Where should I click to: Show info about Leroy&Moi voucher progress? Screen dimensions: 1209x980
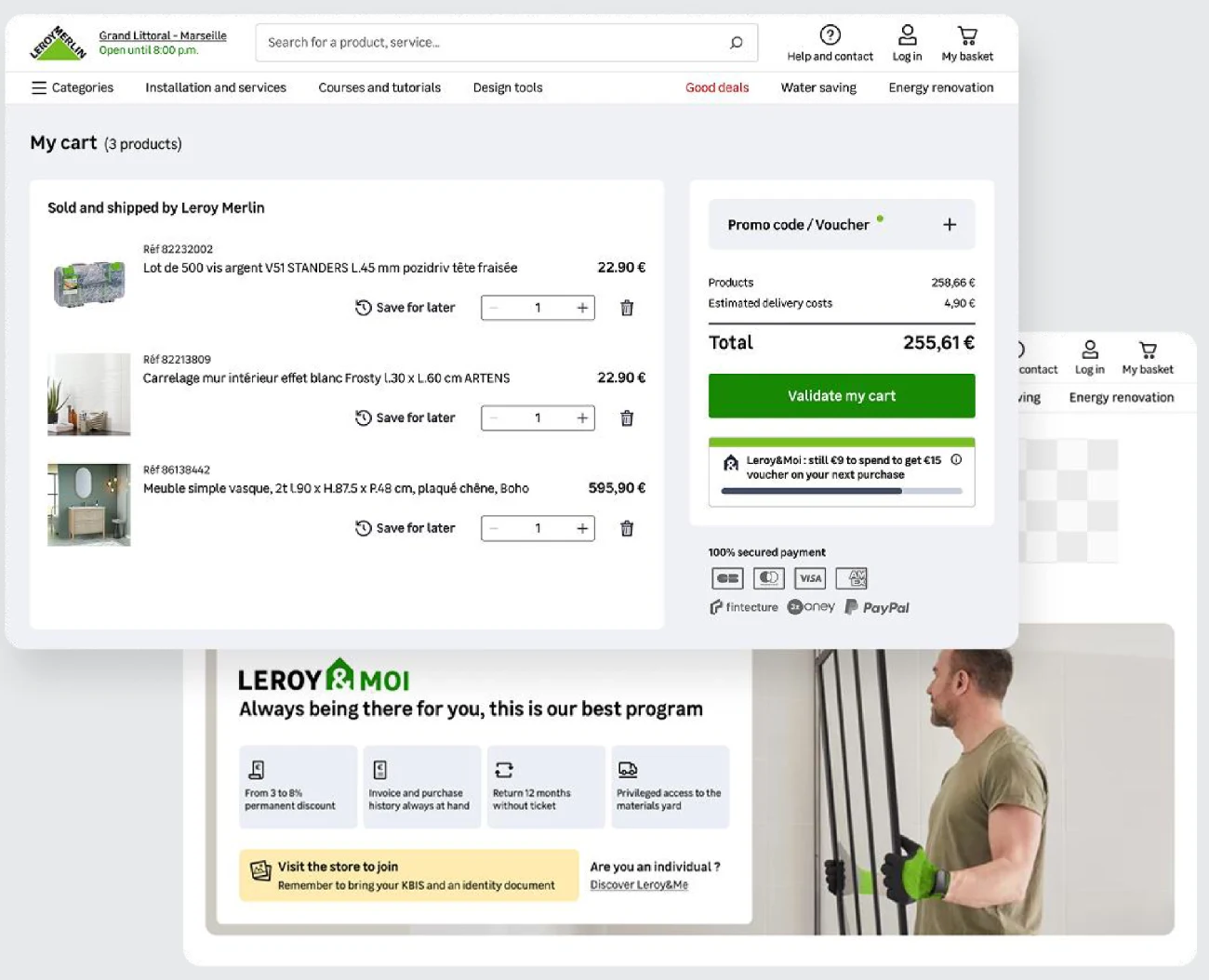coord(956,459)
